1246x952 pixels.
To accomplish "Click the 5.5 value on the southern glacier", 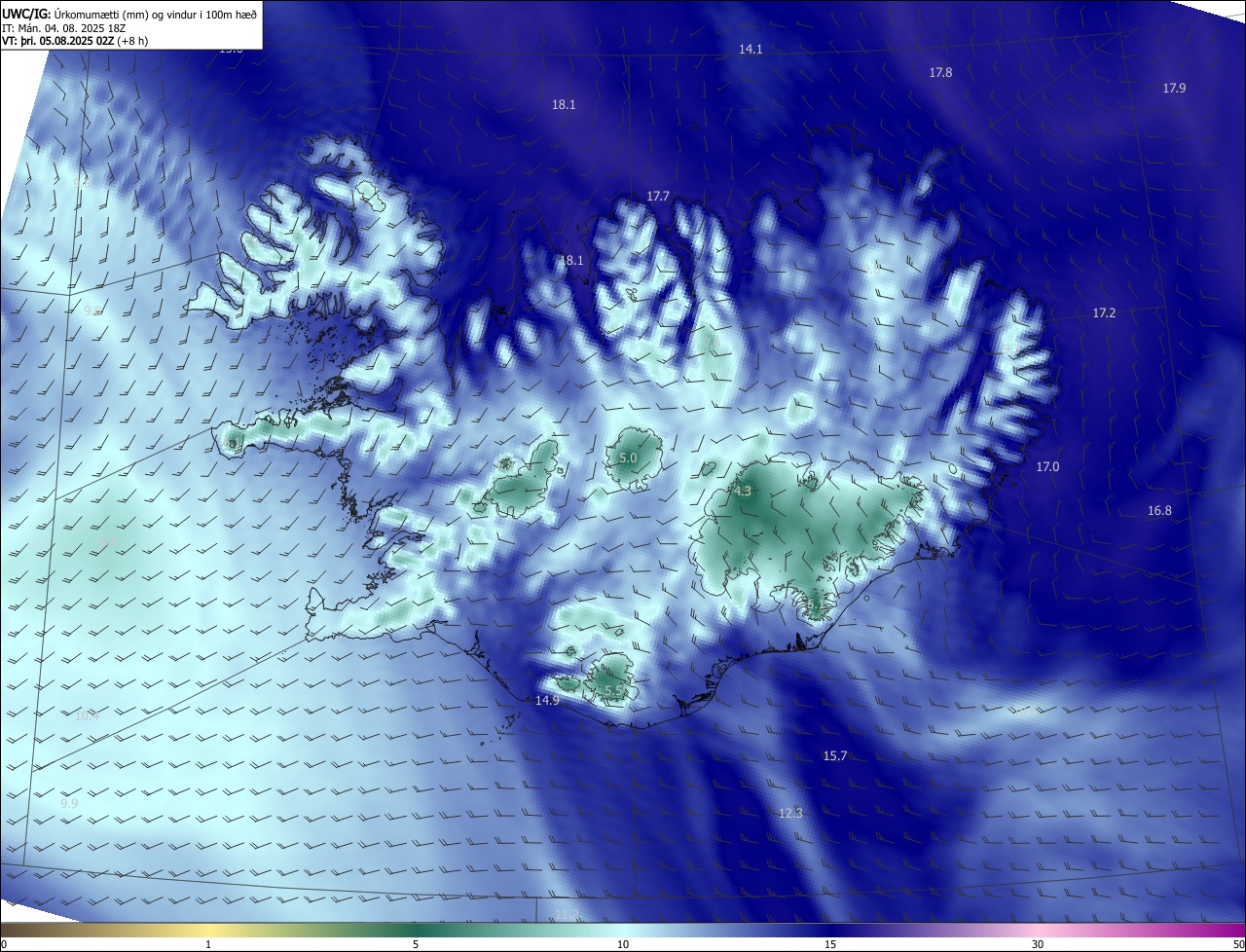I will 614,690.
